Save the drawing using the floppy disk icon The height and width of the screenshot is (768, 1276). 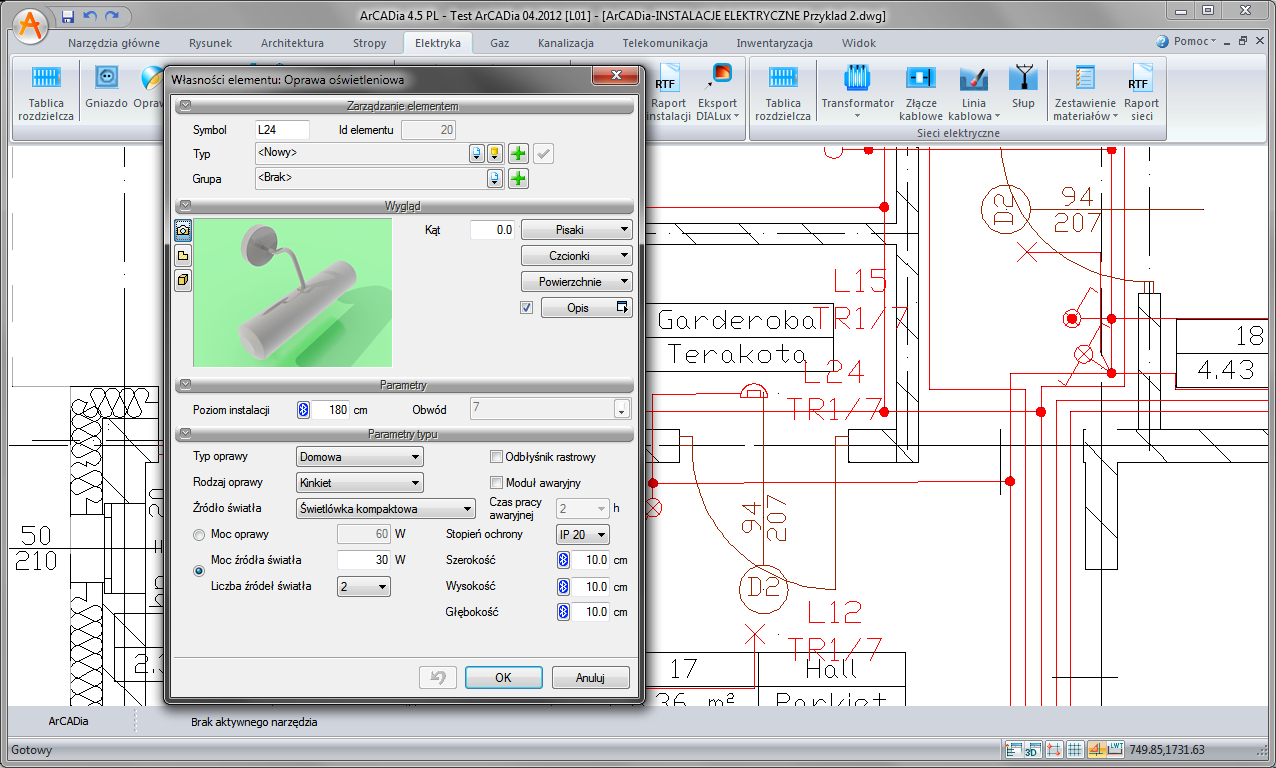click(x=68, y=16)
